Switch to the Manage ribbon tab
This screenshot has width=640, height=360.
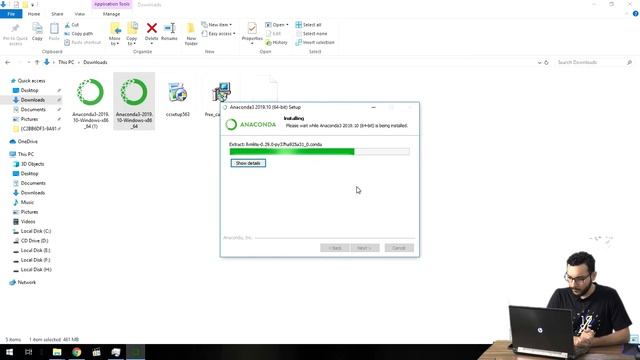(x=111, y=14)
